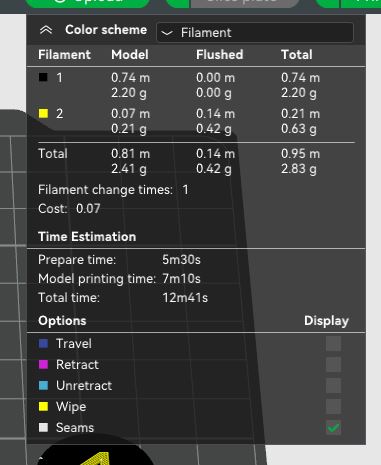
Task: Click the Total column header
Action: [x=297, y=55]
